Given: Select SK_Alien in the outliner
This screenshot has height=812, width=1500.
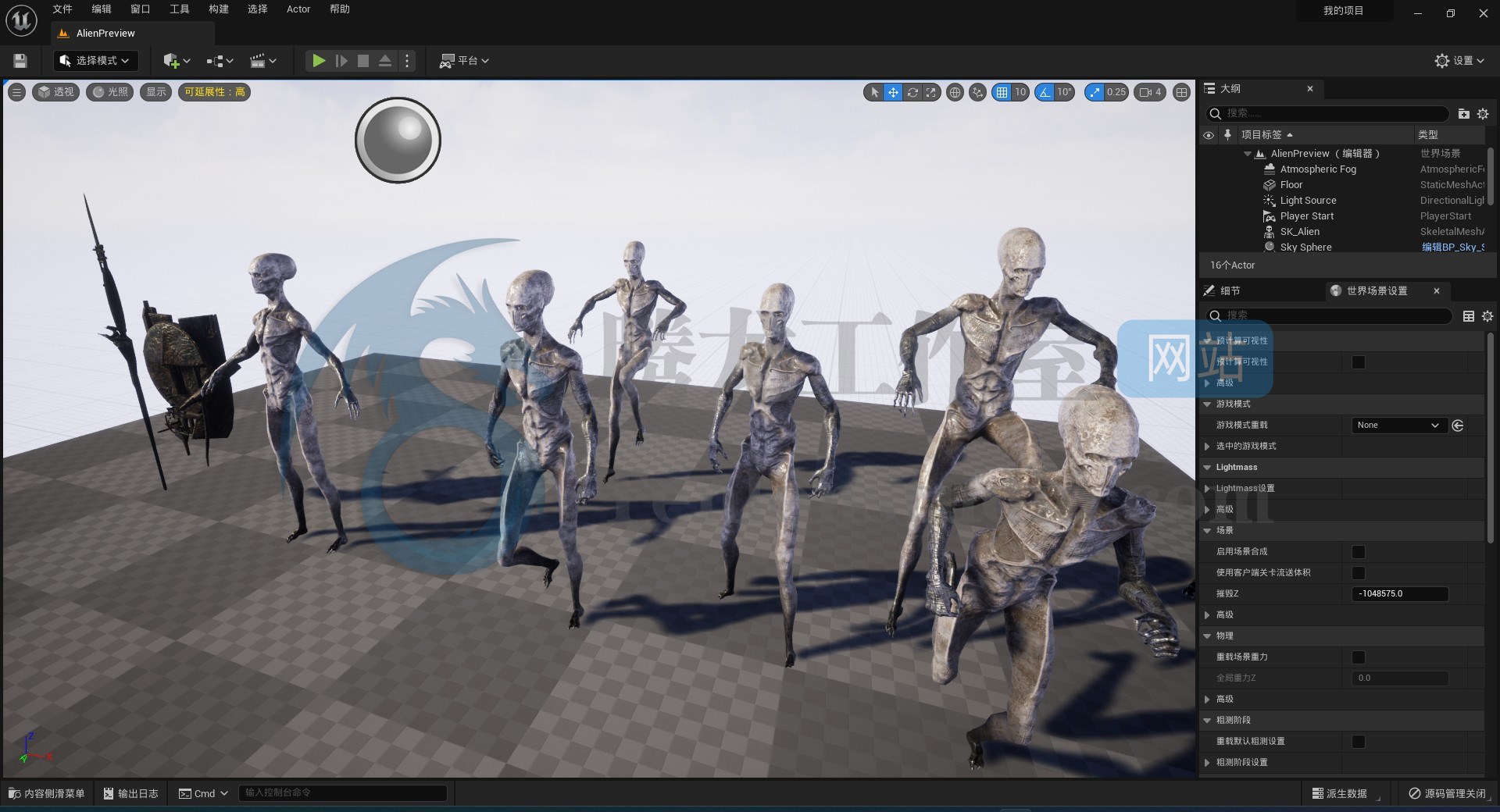Looking at the screenshot, I should pyautogui.click(x=1299, y=232).
